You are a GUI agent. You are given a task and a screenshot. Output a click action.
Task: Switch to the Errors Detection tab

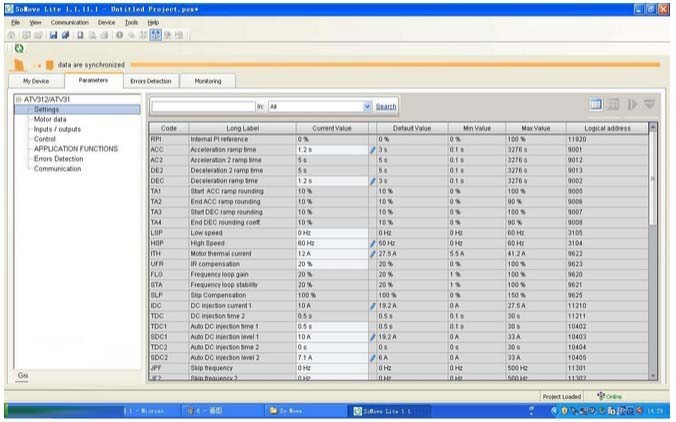click(151, 81)
